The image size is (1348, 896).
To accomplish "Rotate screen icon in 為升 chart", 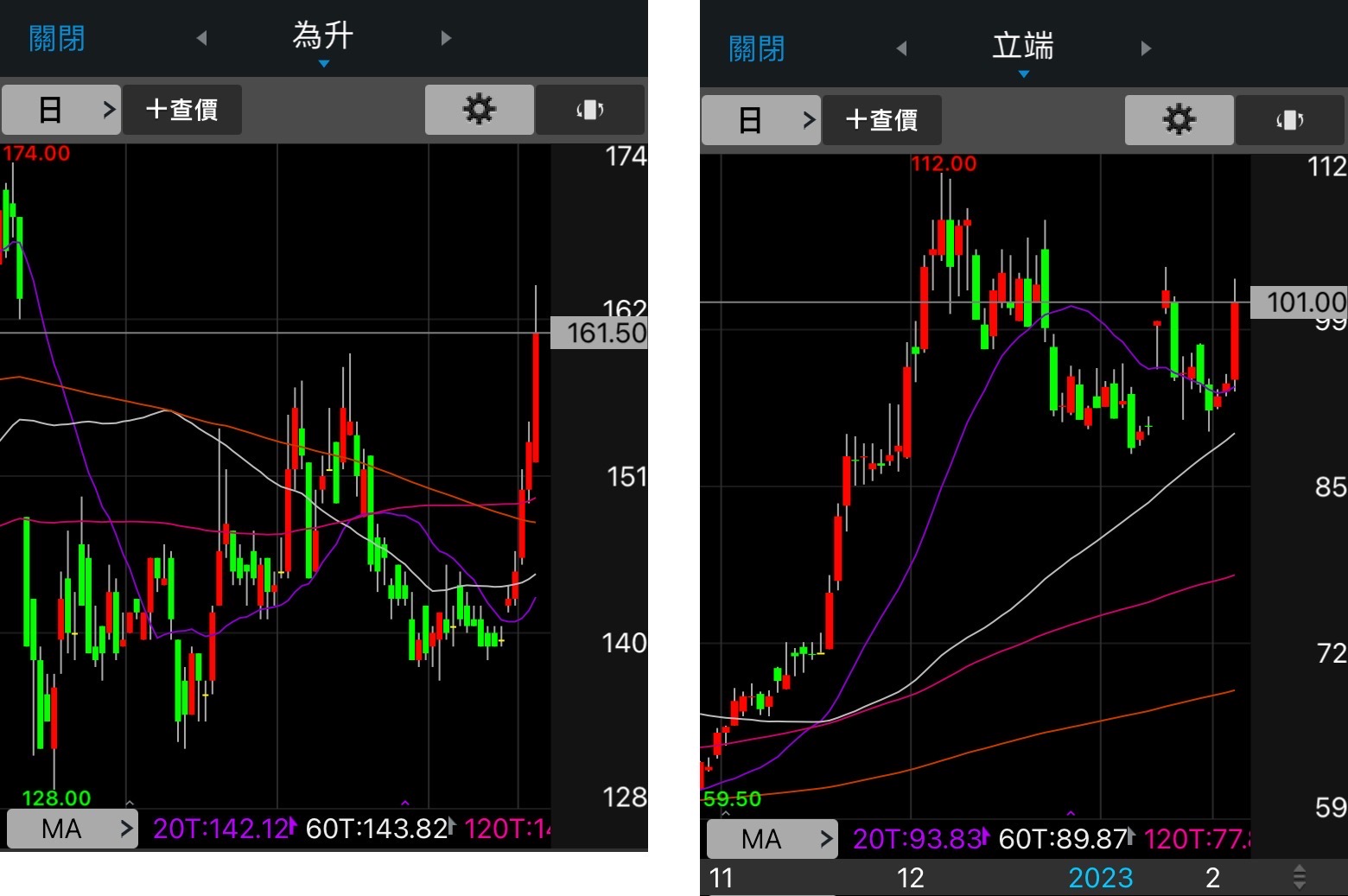I will point(590,110).
